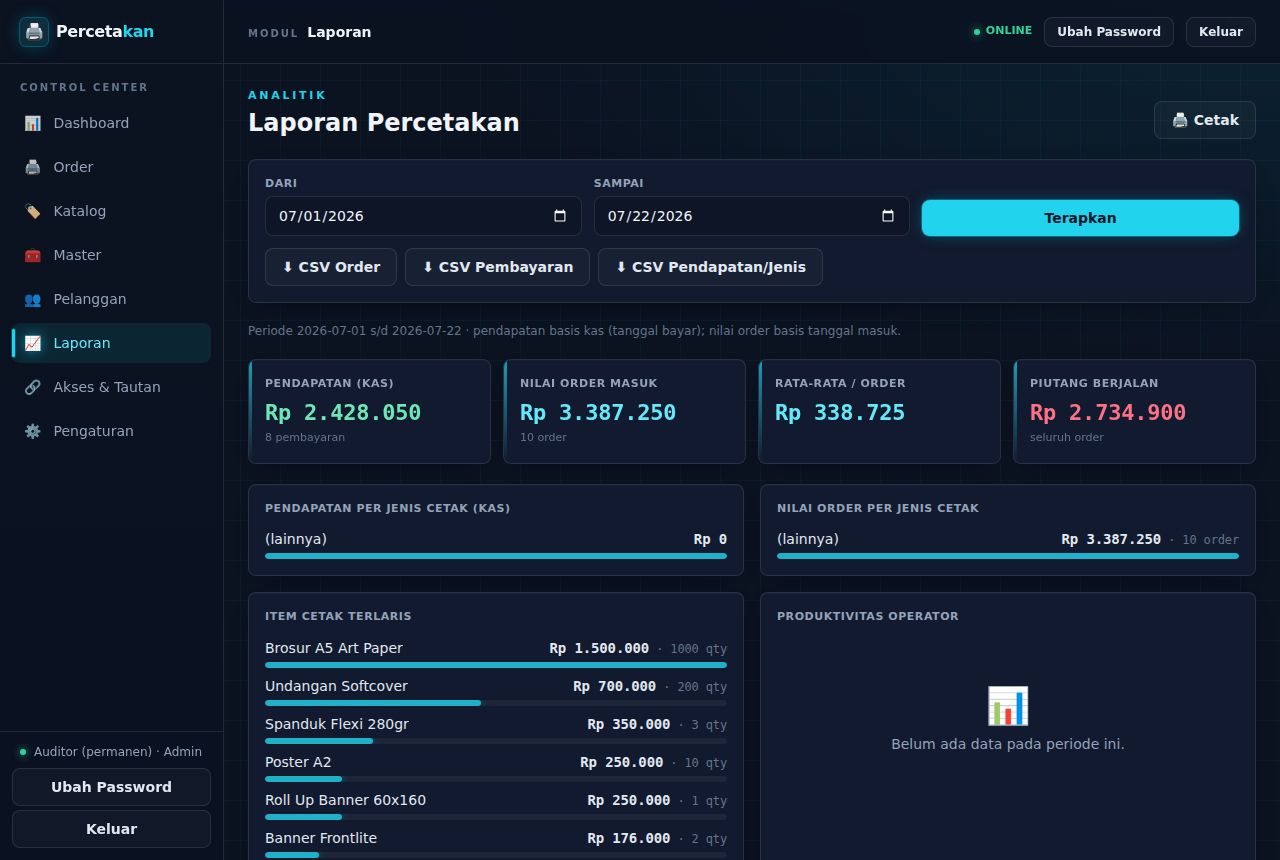Image resolution: width=1280 pixels, height=860 pixels.
Task: Click the 'Poster A2' item name
Action: pyautogui.click(x=298, y=762)
